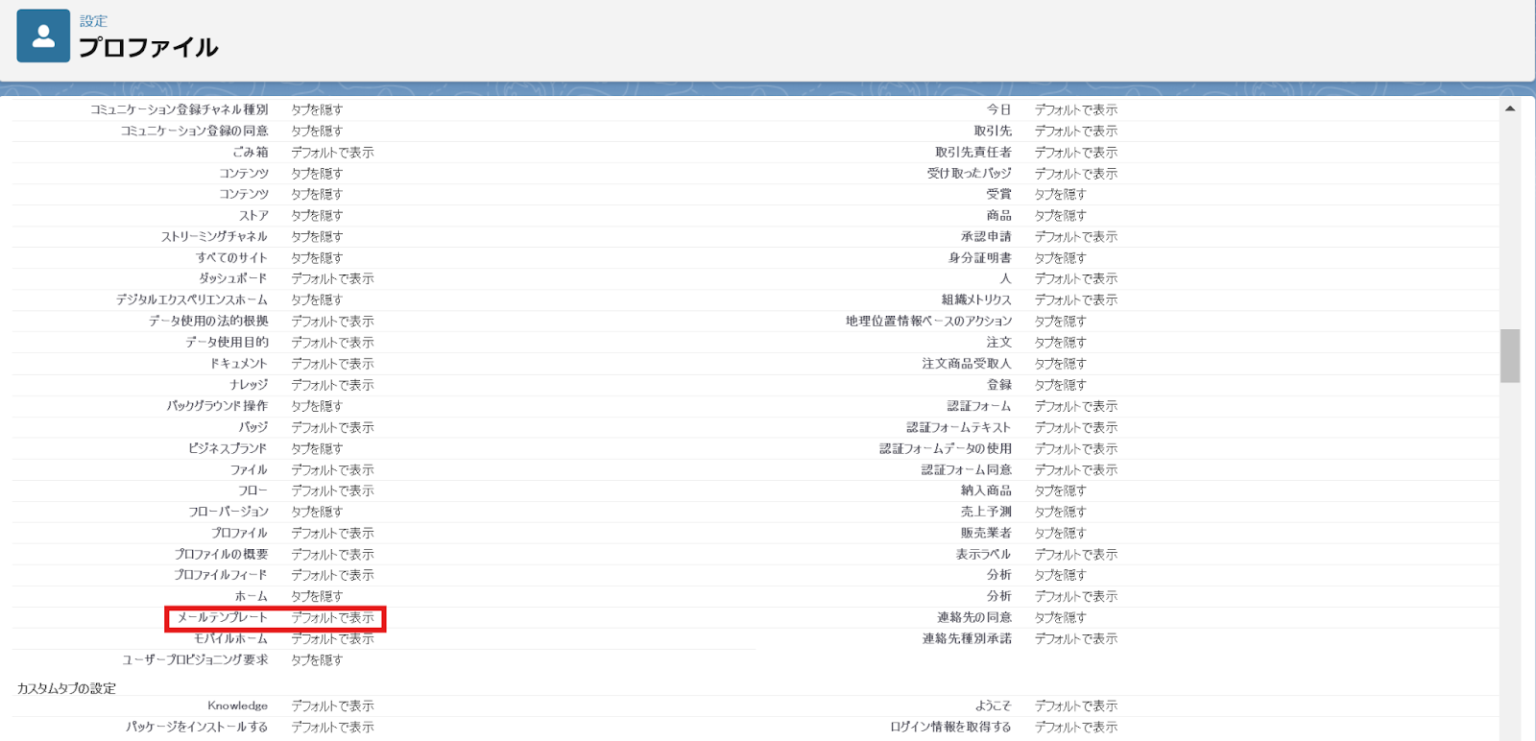Image resolution: width=1536 pixels, height=741 pixels.
Task: Click the ようこそ custom tab label
Action: pyautogui.click(x=992, y=706)
